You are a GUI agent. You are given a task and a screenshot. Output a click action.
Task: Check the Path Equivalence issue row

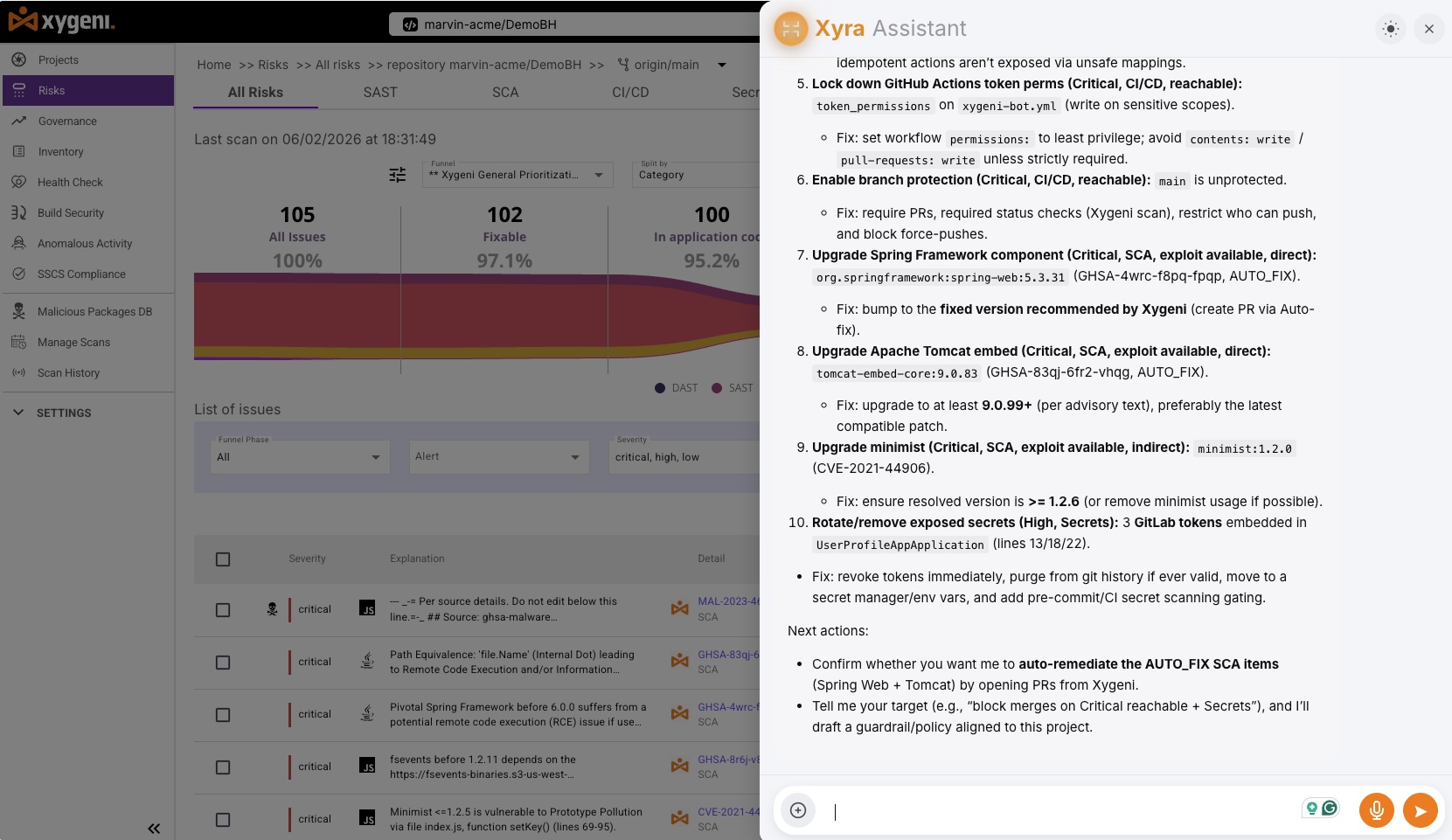(x=223, y=663)
